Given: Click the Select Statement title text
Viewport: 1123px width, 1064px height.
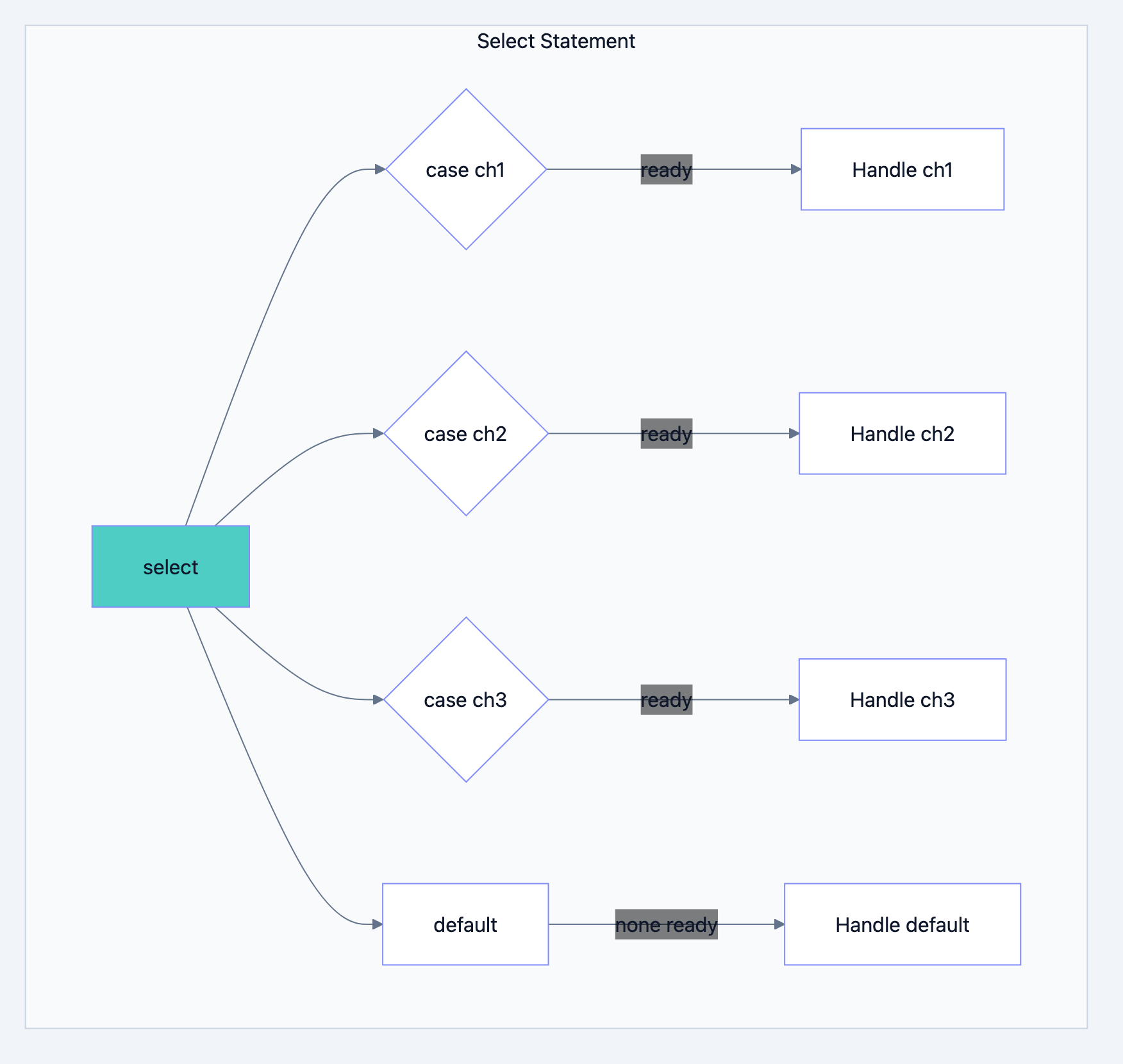Looking at the screenshot, I should tap(555, 41).
